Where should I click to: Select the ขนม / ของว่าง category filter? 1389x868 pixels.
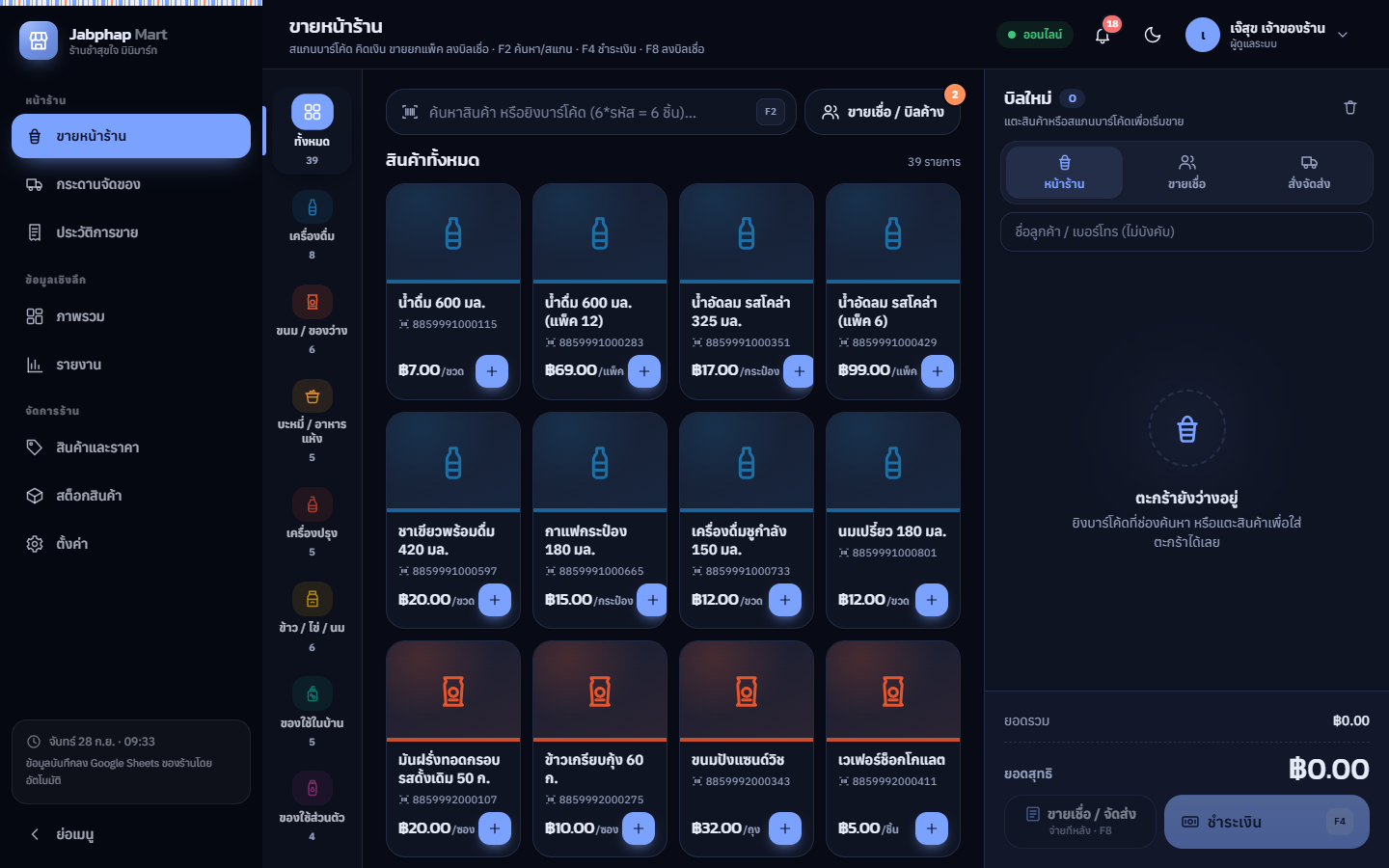[x=312, y=320]
